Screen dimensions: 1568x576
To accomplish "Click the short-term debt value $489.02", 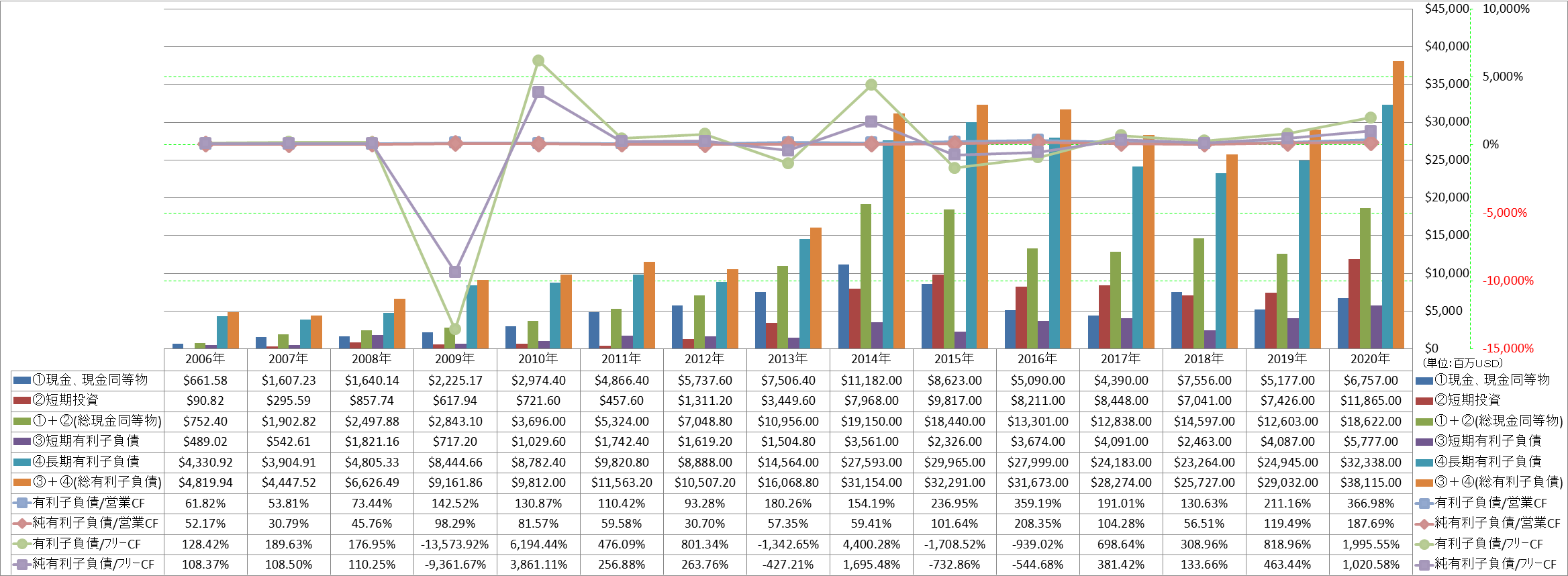I will 205,442.
